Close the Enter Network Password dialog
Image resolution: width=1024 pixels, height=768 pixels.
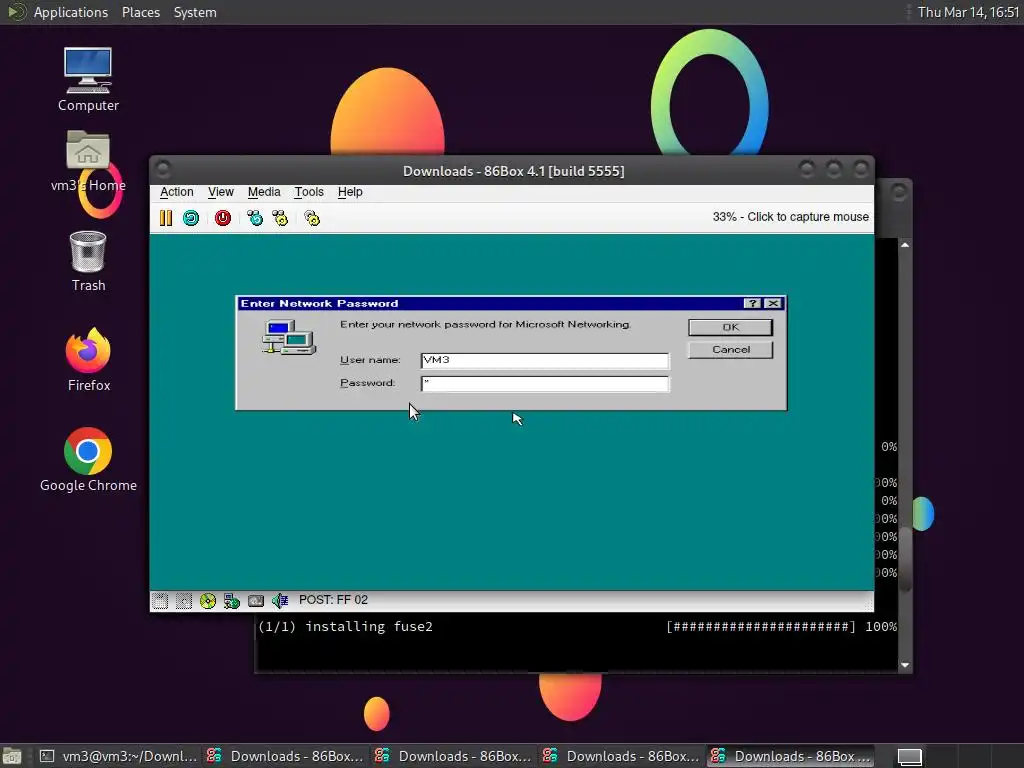(773, 304)
